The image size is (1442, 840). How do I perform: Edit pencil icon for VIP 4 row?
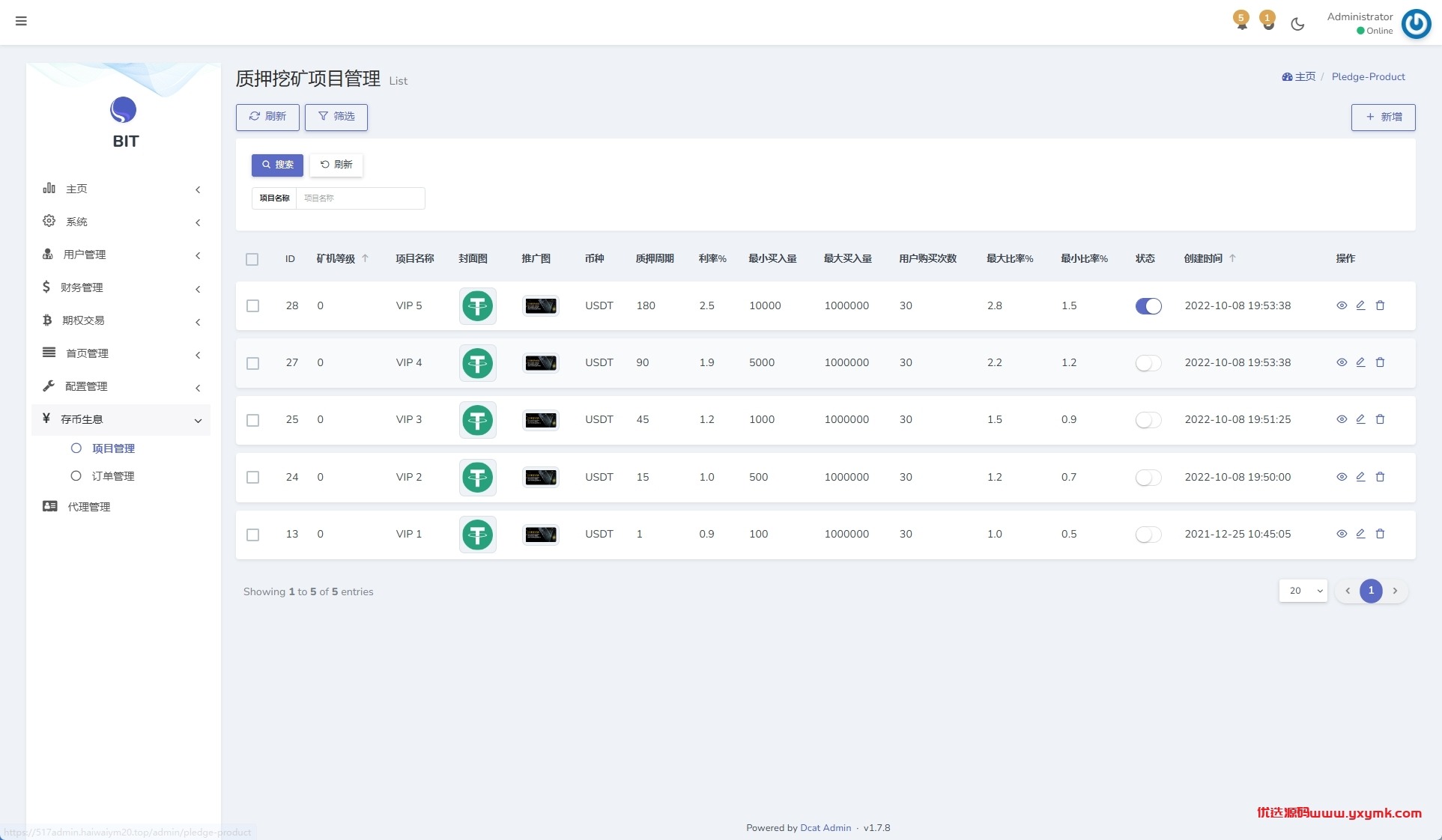tap(1360, 362)
